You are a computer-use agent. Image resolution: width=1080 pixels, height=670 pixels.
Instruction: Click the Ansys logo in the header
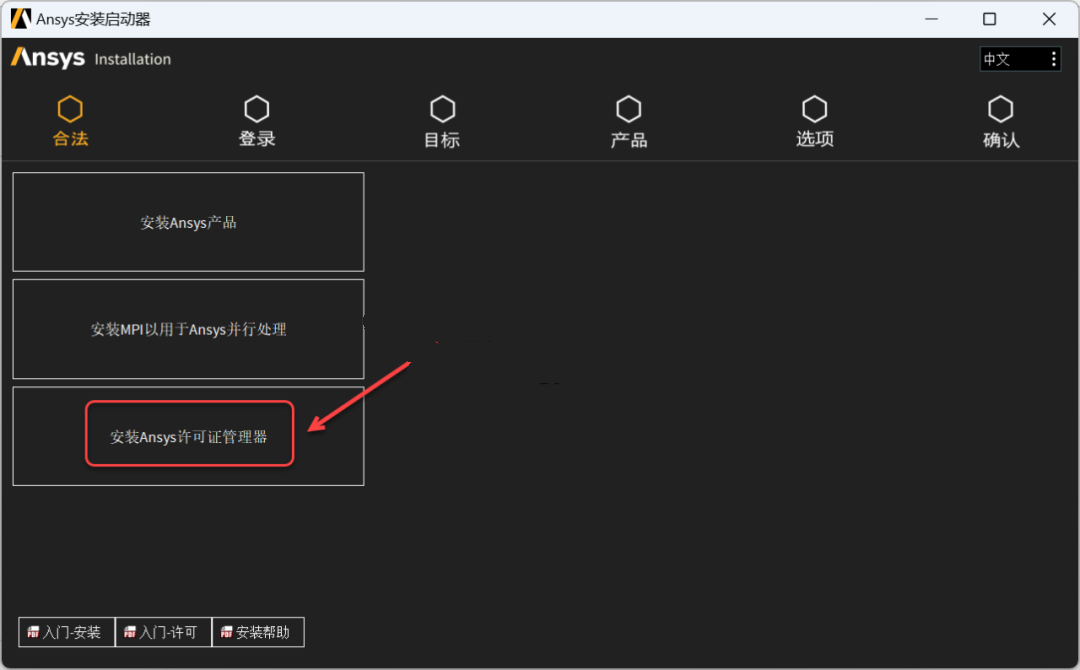48,58
